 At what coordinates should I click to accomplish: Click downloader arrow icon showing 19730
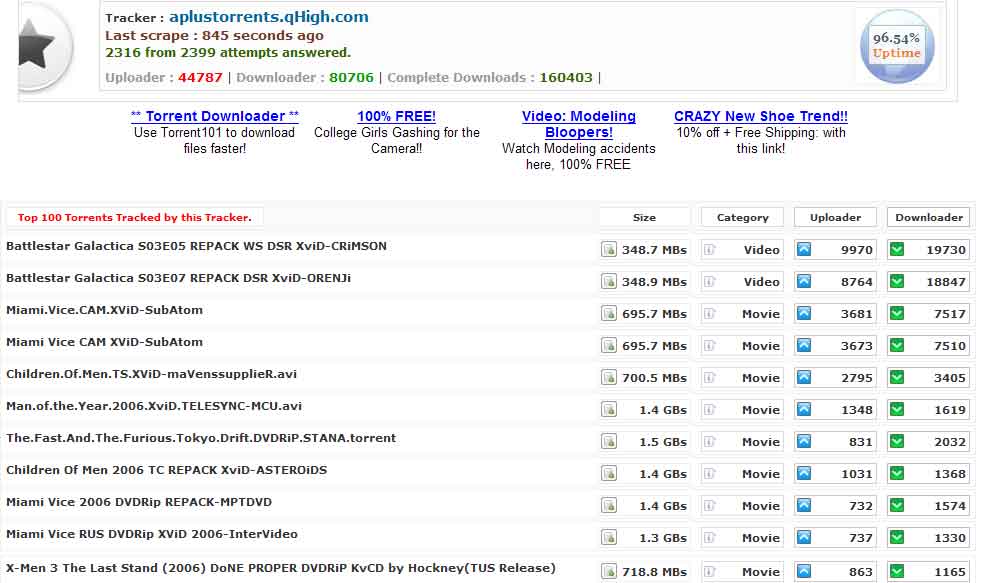[897, 250]
